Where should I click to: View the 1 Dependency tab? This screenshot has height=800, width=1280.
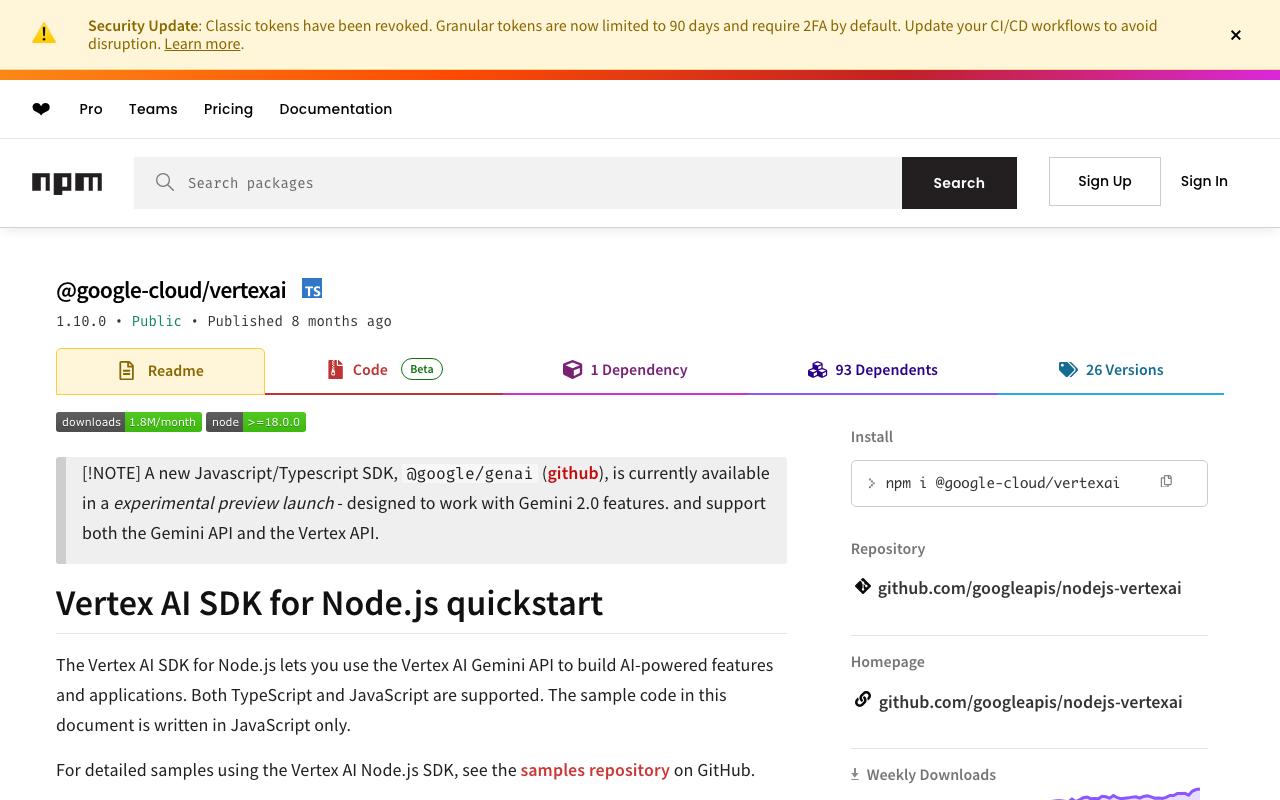(x=625, y=370)
